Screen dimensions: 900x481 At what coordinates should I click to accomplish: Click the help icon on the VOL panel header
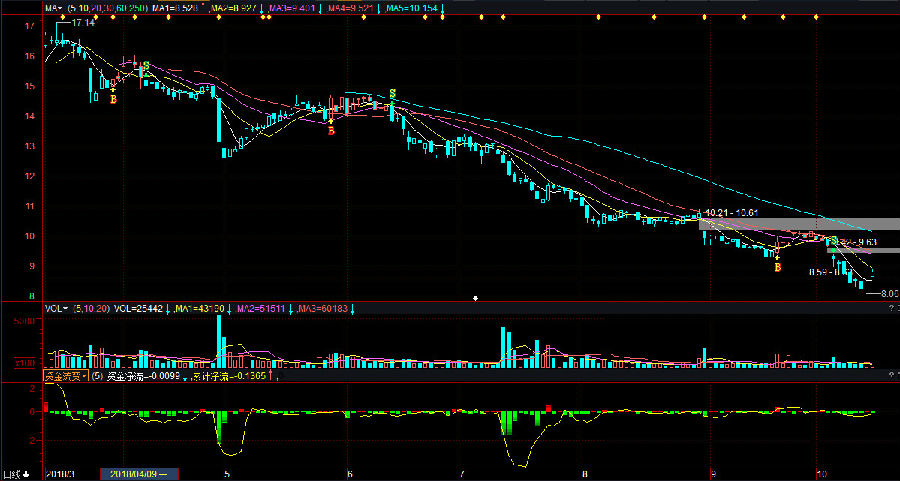point(891,310)
